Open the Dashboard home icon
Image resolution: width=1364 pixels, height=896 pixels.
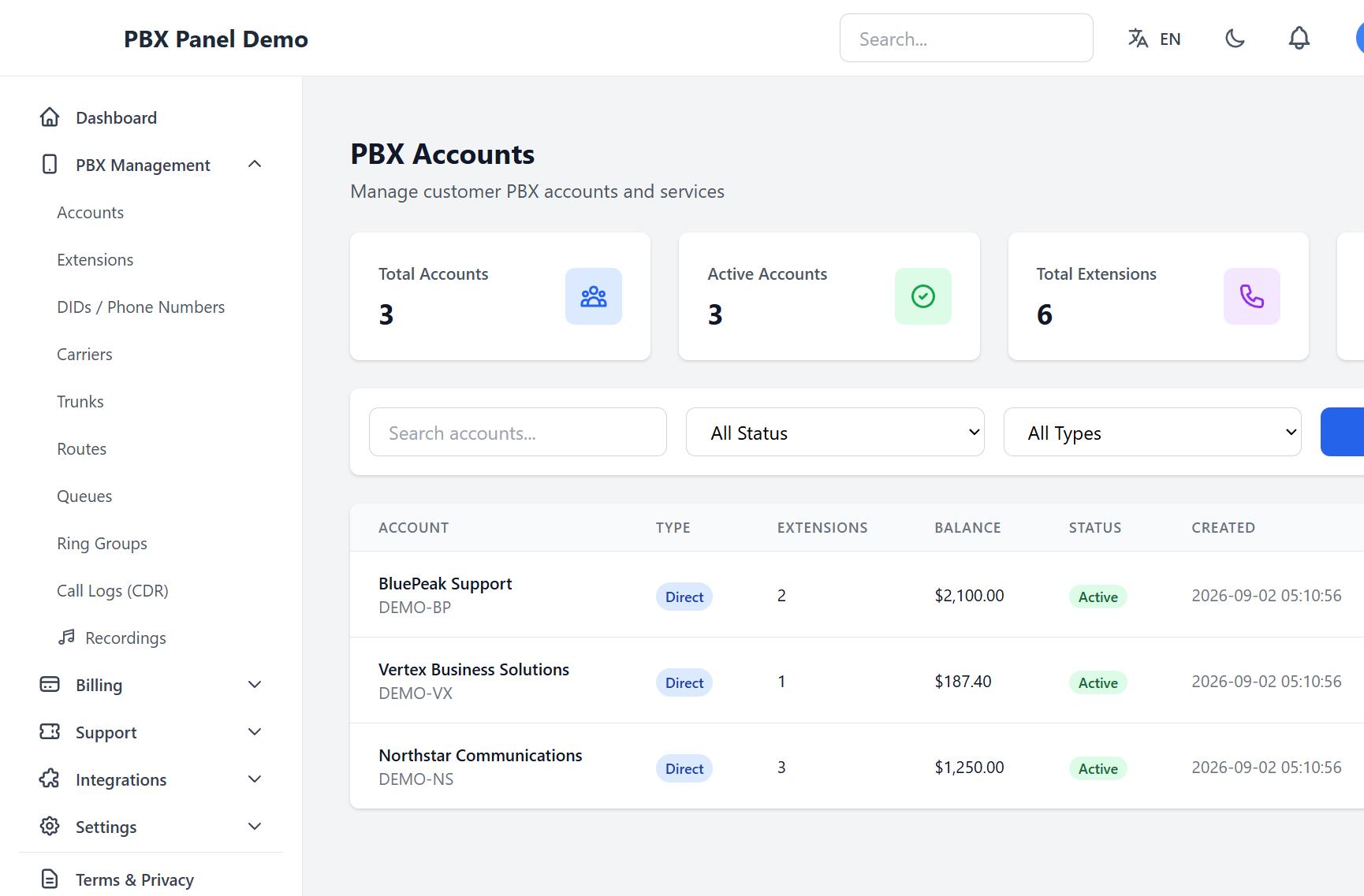click(50, 117)
